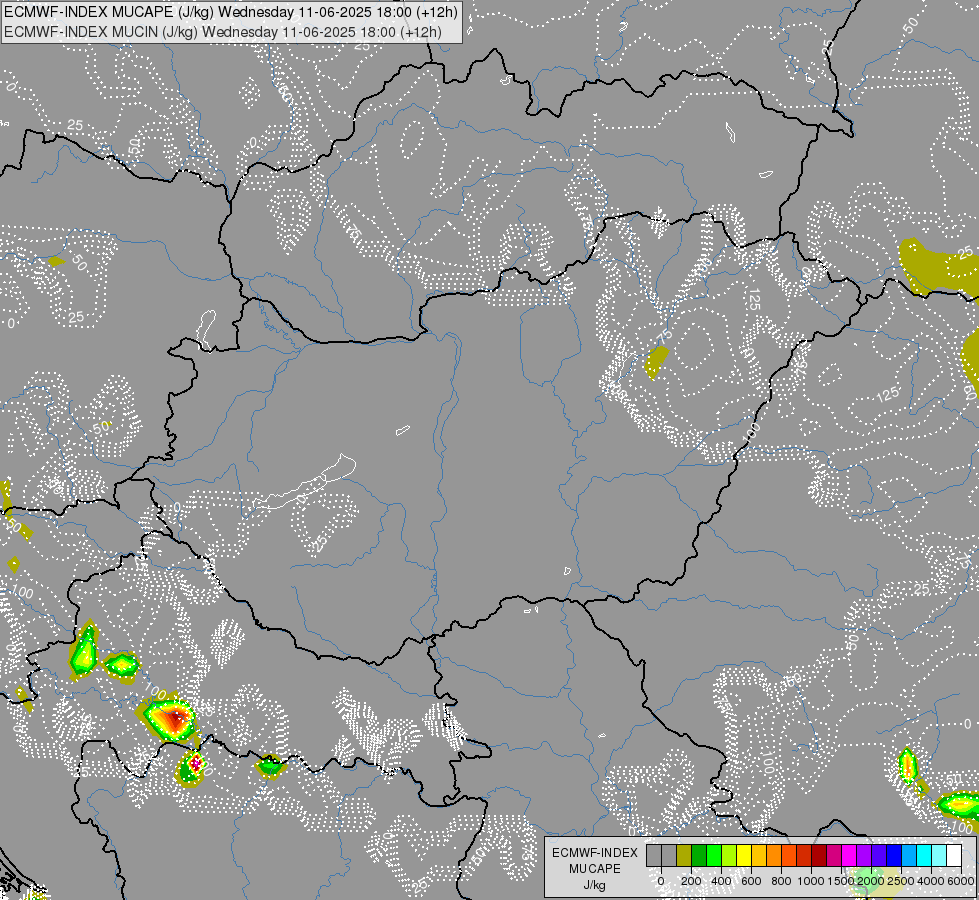
Task: Click the legend tick label 200
Action: pyautogui.click(x=692, y=881)
